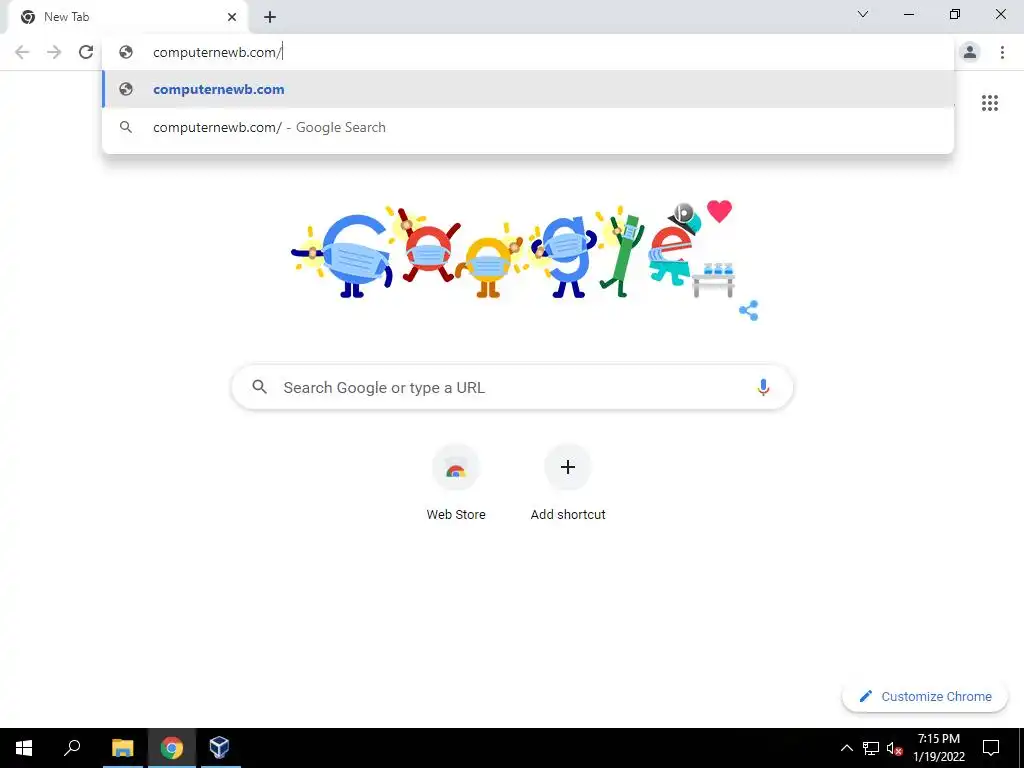1024x768 pixels.
Task: Click the Chrome taskbar icon
Action: coord(172,748)
